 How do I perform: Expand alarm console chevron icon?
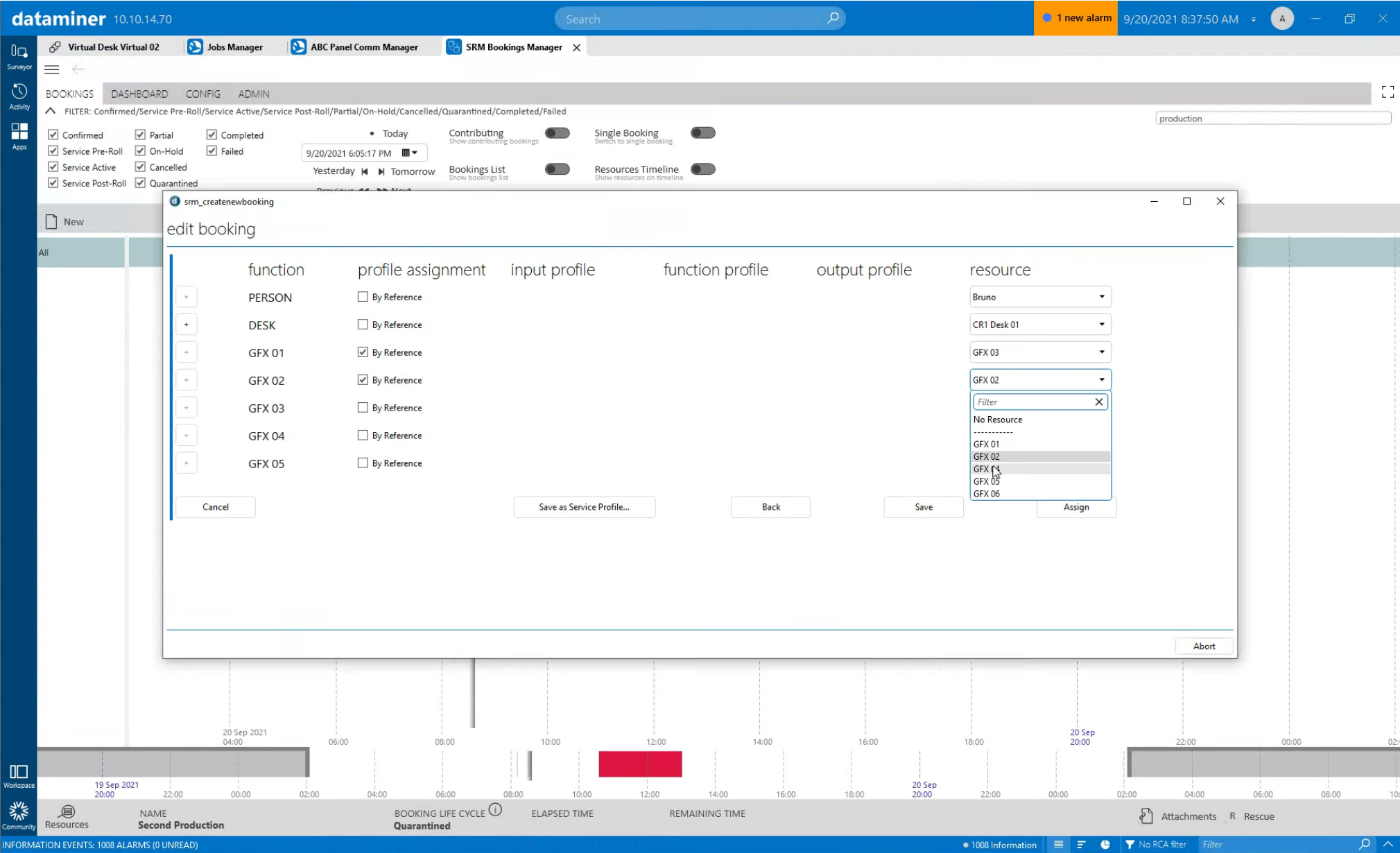[1388, 844]
